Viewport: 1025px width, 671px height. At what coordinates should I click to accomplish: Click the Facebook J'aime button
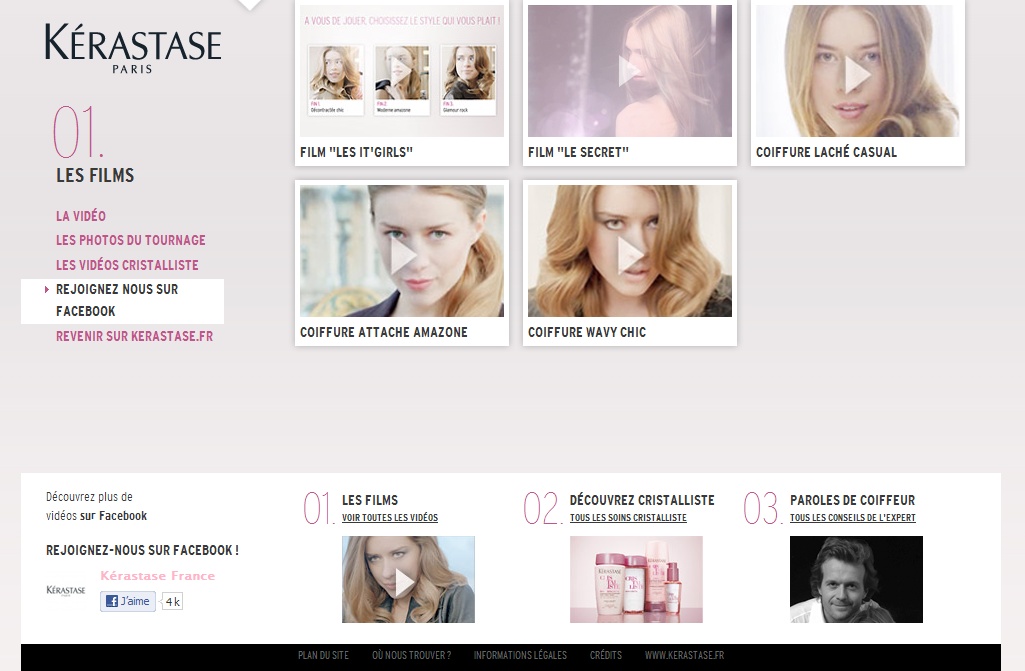click(x=128, y=601)
